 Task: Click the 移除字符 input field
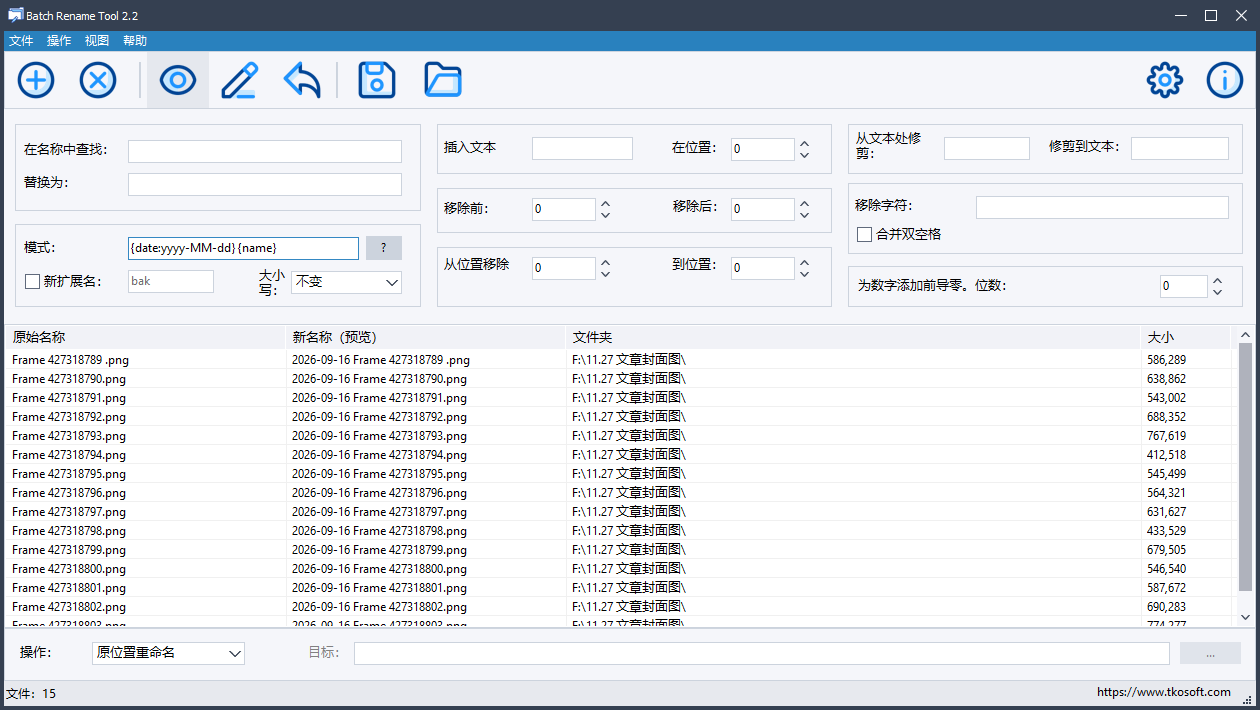click(x=1102, y=207)
